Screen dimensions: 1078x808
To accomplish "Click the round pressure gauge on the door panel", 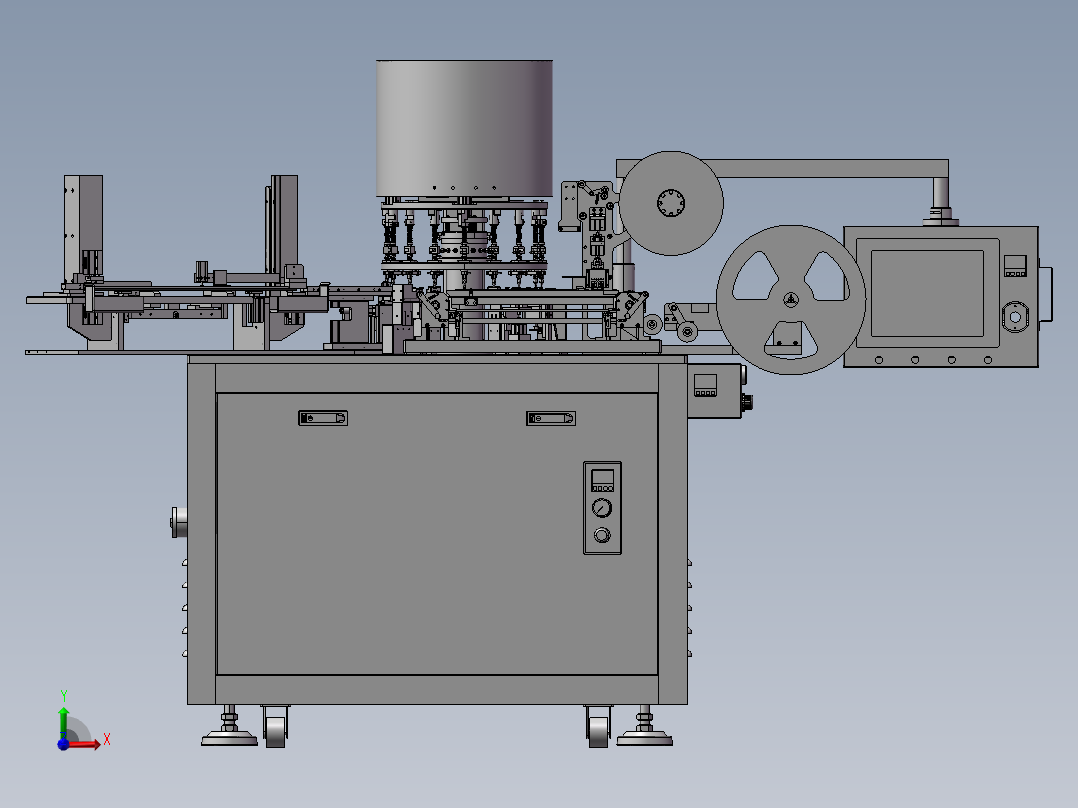I will (601, 507).
